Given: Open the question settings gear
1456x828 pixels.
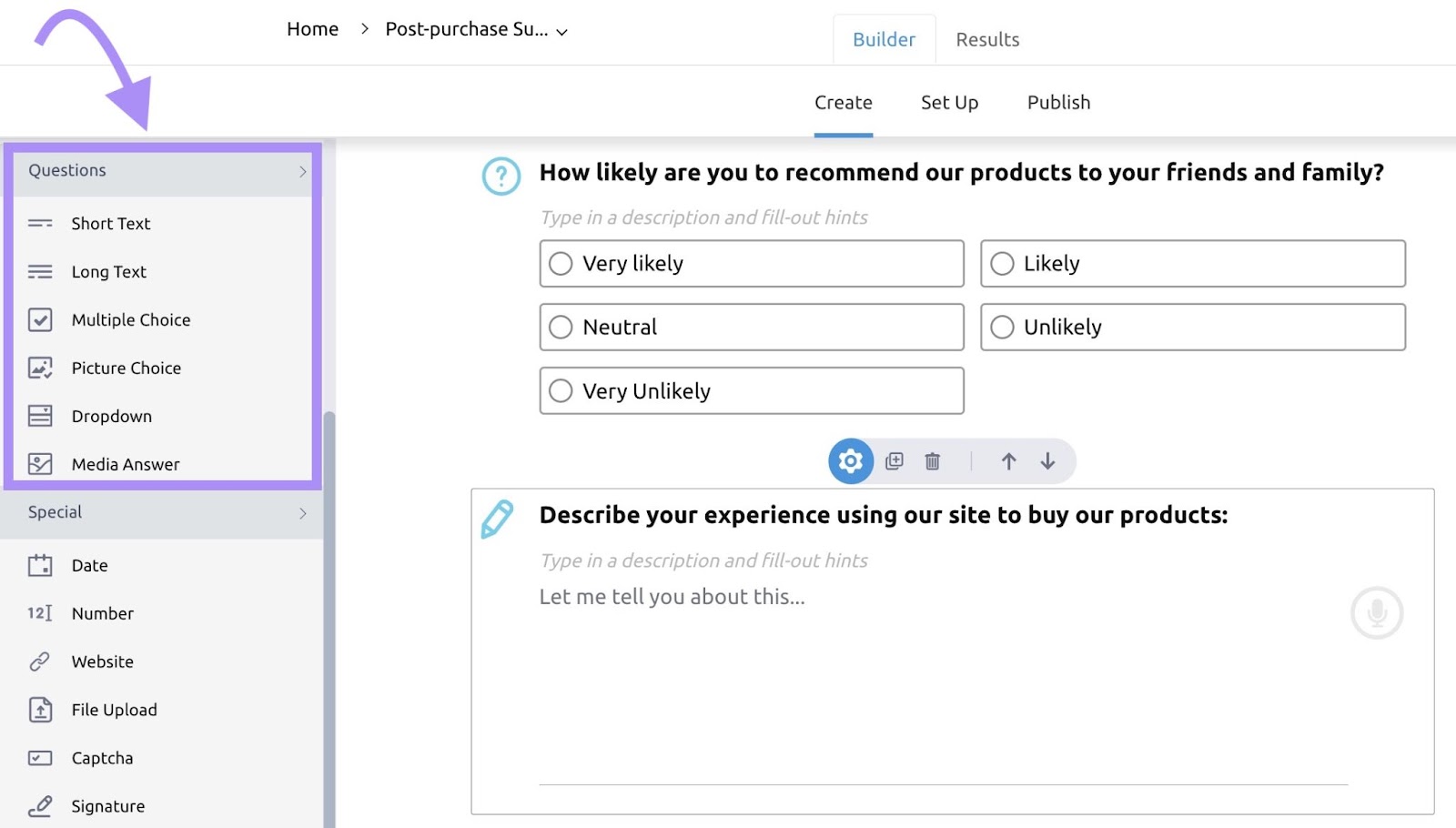Looking at the screenshot, I should tap(850, 461).
